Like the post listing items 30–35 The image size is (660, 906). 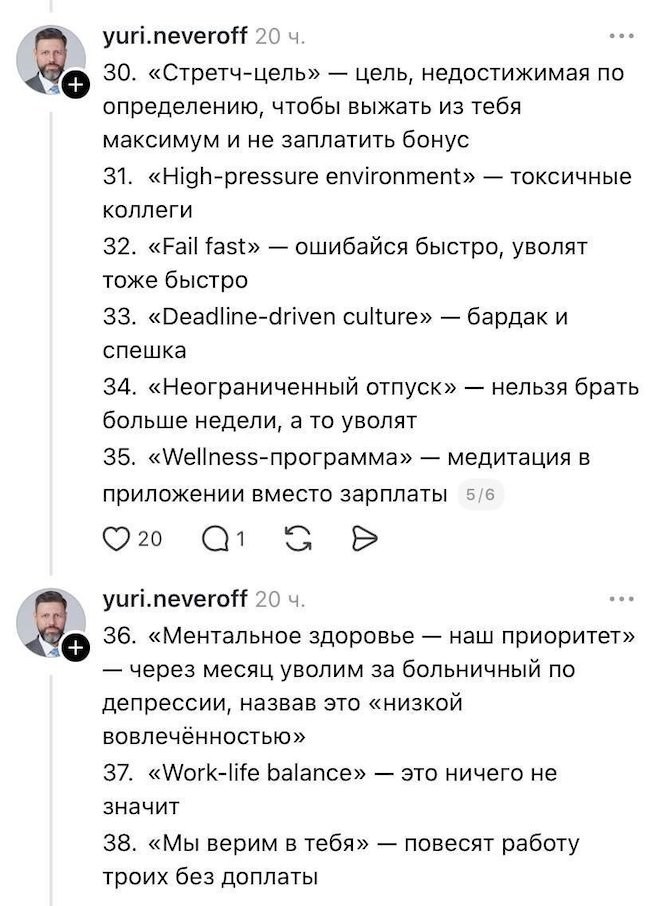pyautogui.click(x=116, y=539)
